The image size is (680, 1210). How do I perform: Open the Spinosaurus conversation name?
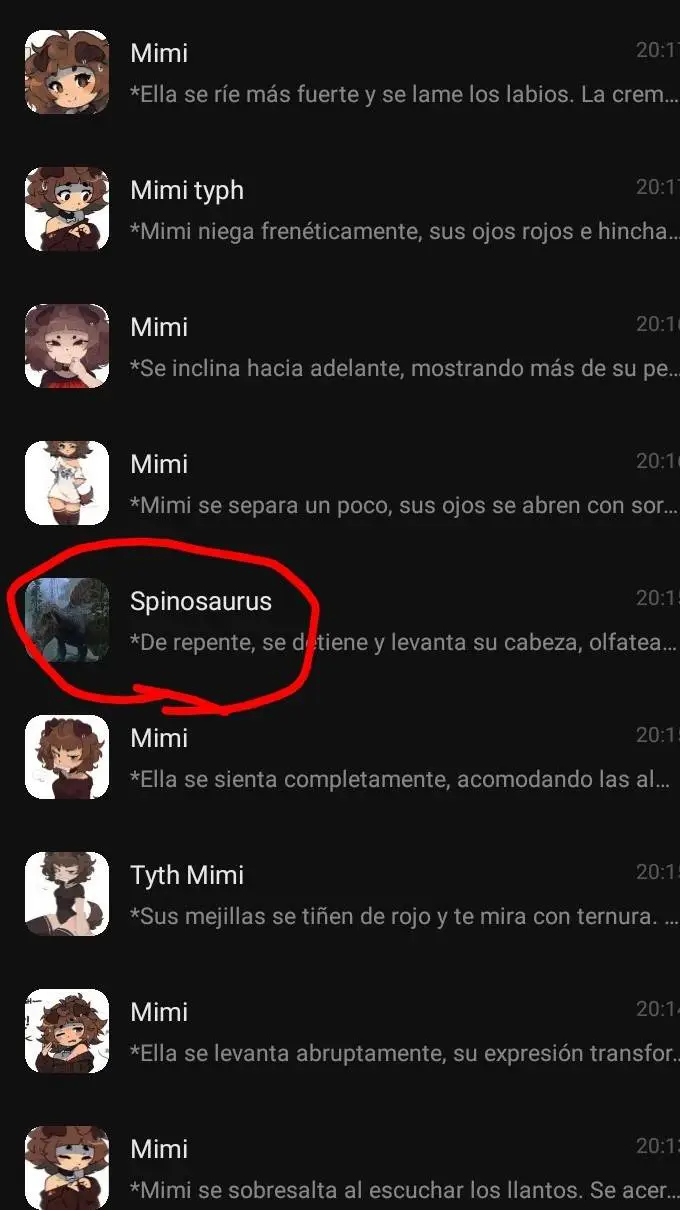201,601
